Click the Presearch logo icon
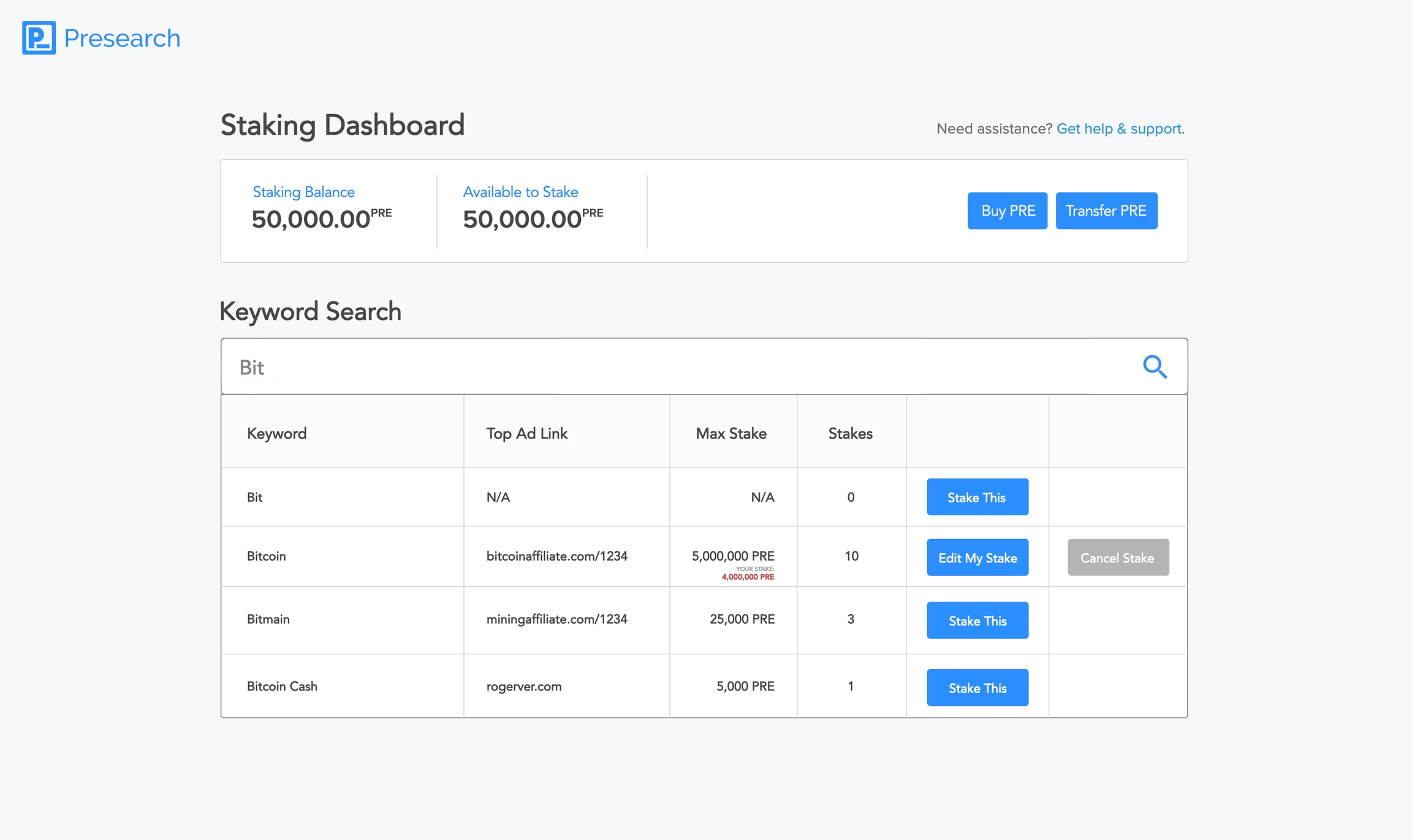Viewport: 1412px width, 840px height. 39,38
